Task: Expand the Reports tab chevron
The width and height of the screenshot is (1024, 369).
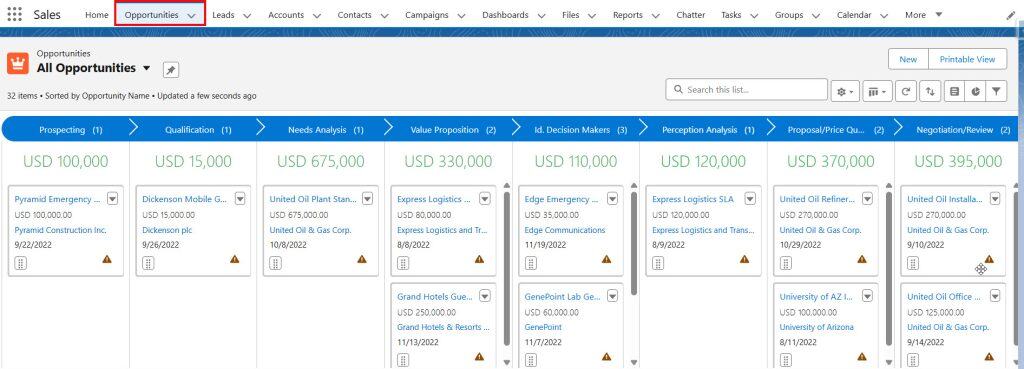Action: pos(656,16)
